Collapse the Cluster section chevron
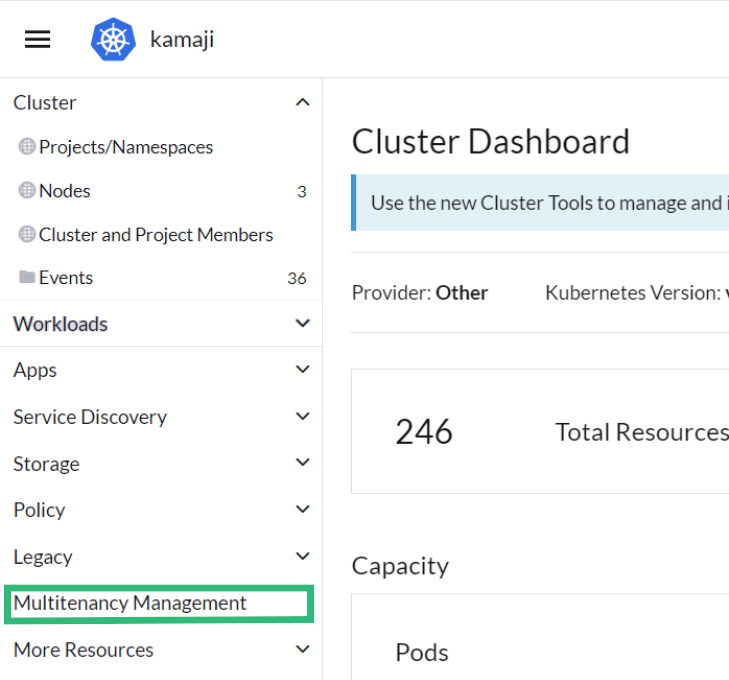This screenshot has width=729, height=680. pyautogui.click(x=303, y=103)
